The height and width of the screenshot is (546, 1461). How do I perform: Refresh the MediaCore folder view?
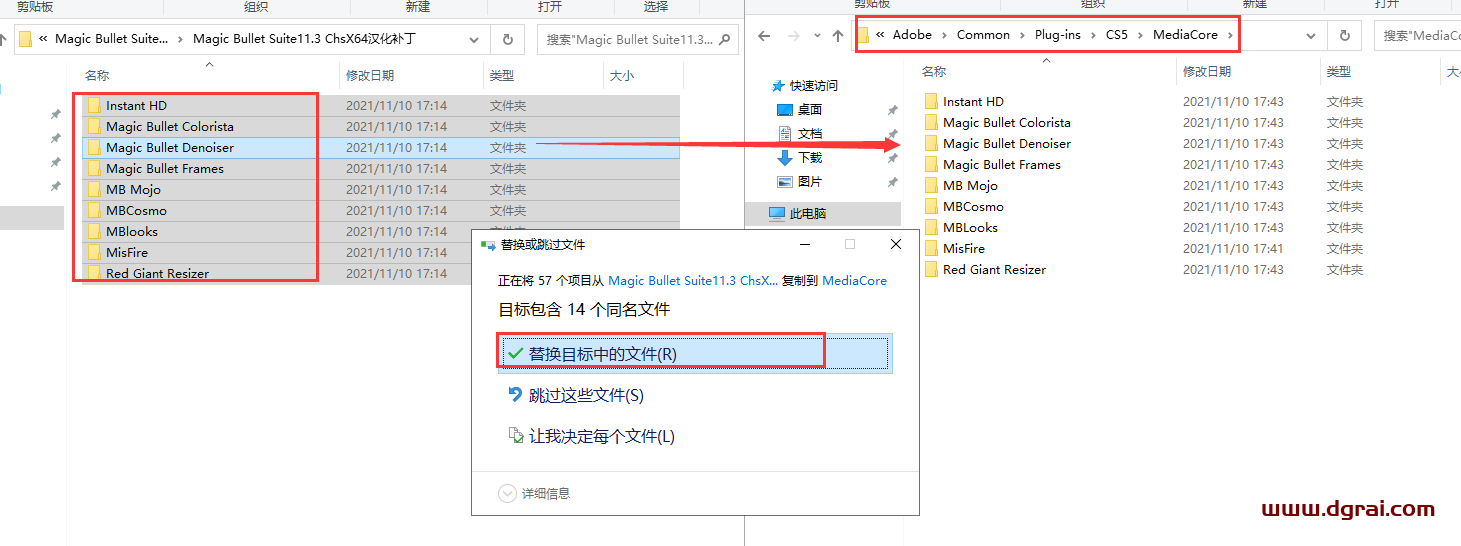tap(1344, 36)
